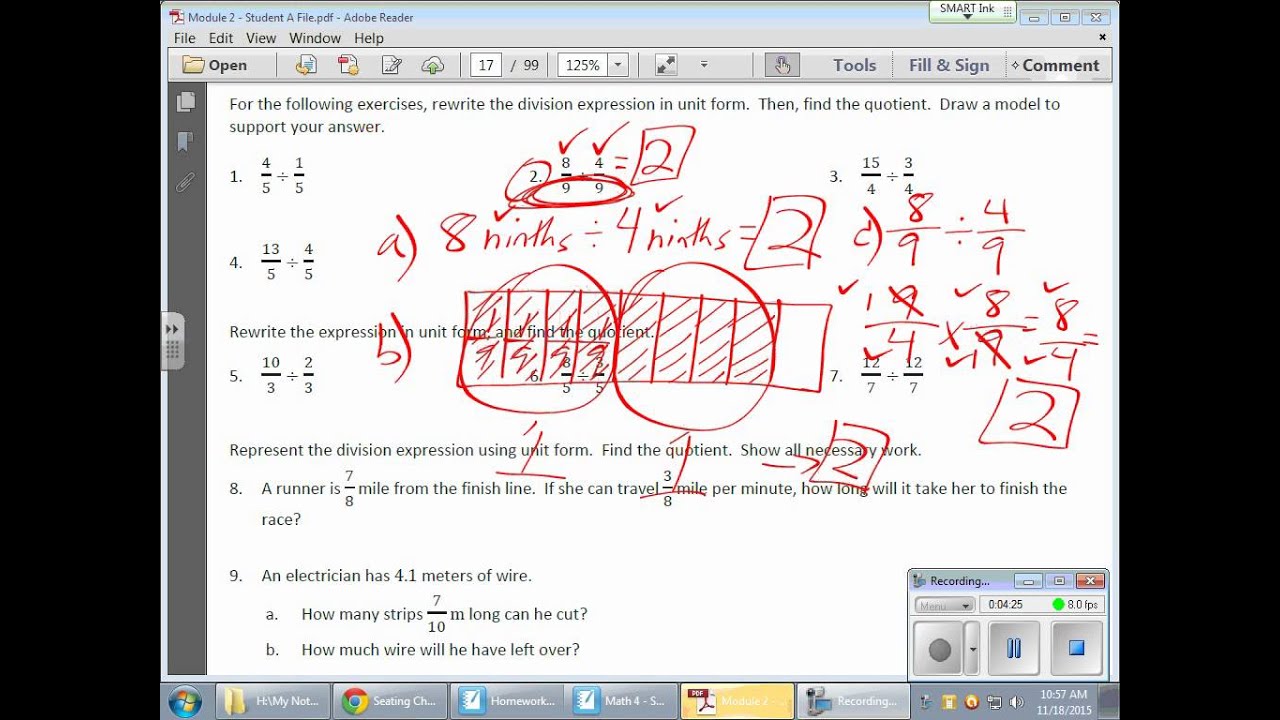The image size is (1280, 720).
Task: Switch to the Chrome Seating Chart window
Action: [390, 701]
